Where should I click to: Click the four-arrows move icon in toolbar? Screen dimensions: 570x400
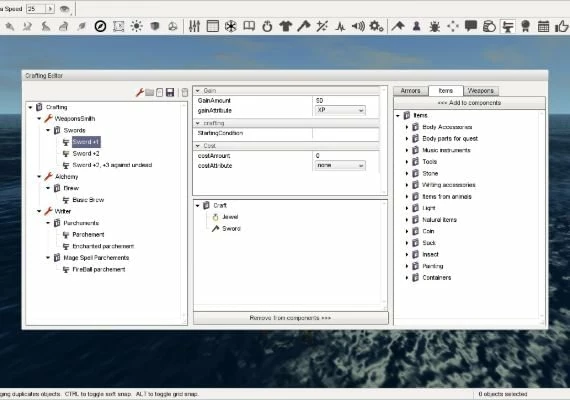[x=453, y=26]
